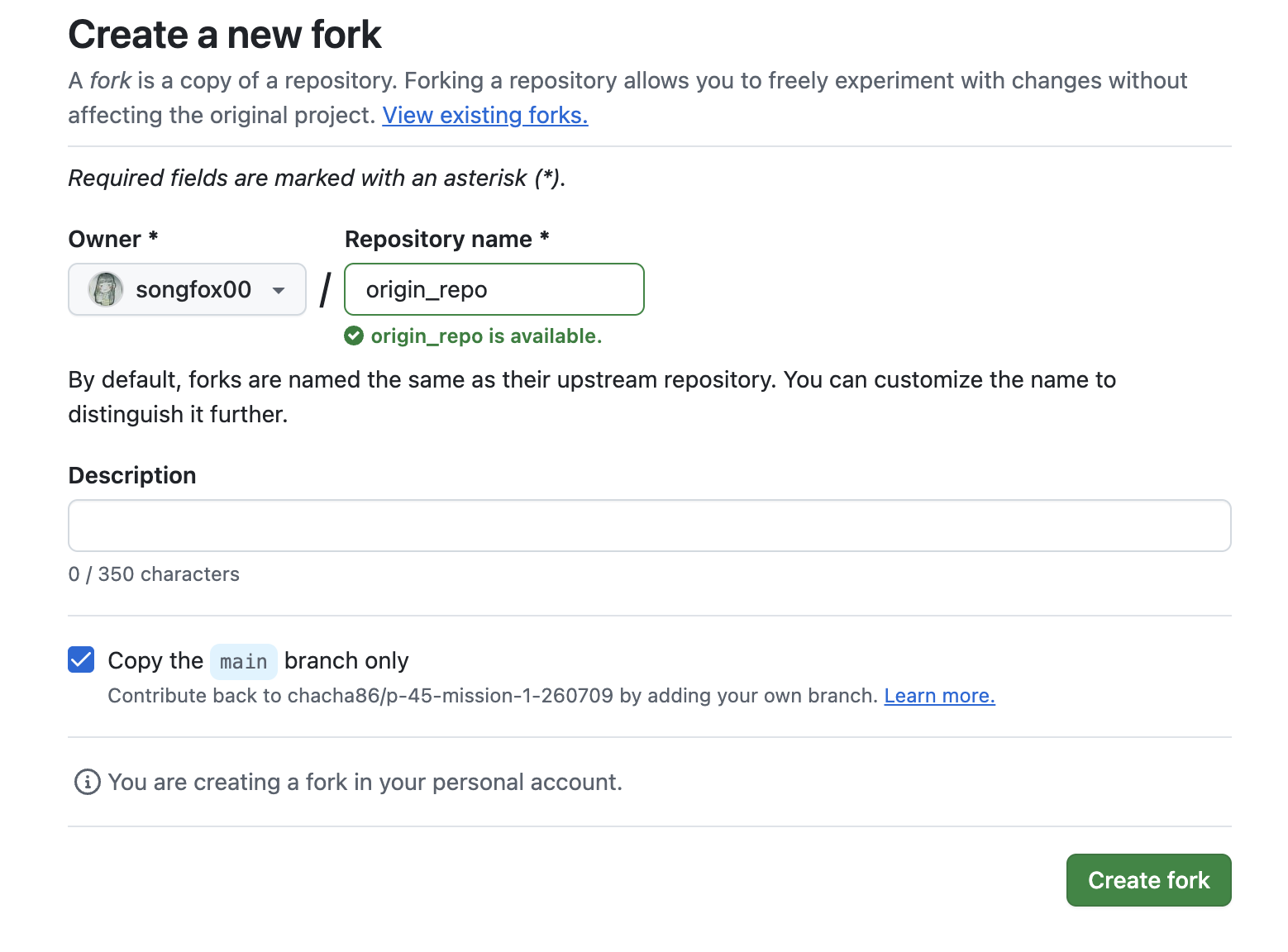Open the Learn more link
This screenshot has height=952, width=1288.
pos(939,696)
